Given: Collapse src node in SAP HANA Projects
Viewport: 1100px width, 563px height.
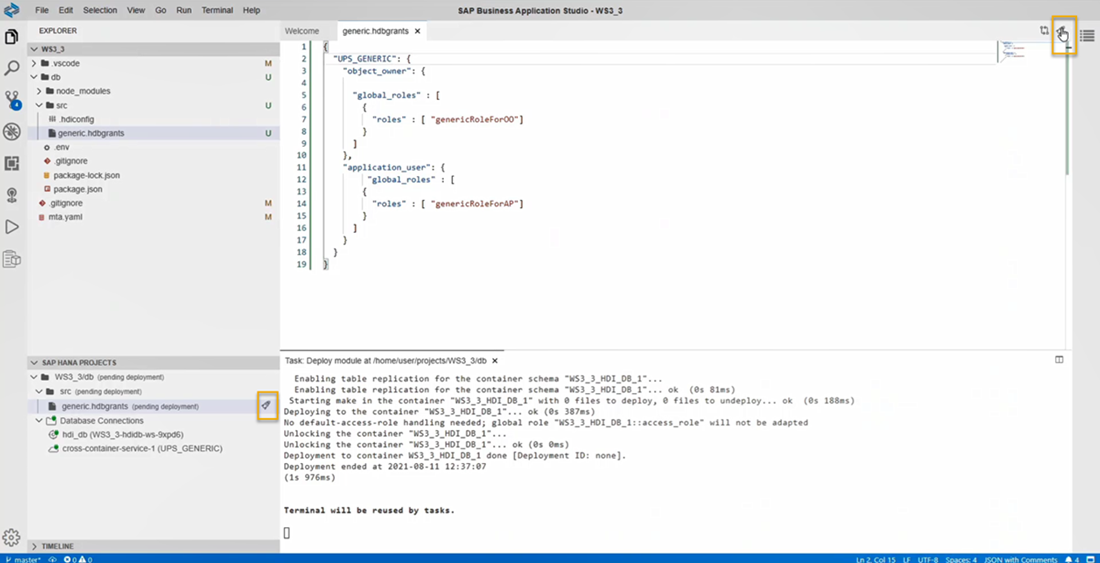Looking at the screenshot, I should 40,391.
